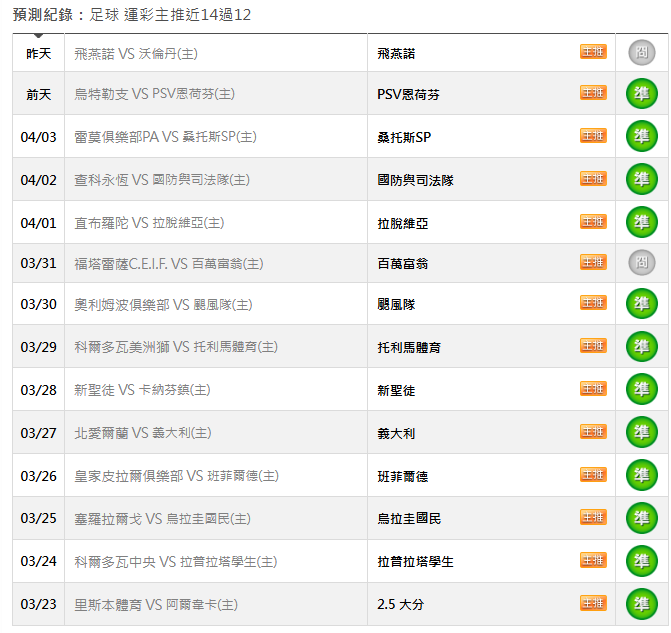671x633 pixels.
Task: Open match 皇家皮拉爾俱樂部 VS 班菲爾德(主)
Action: (x=176, y=476)
